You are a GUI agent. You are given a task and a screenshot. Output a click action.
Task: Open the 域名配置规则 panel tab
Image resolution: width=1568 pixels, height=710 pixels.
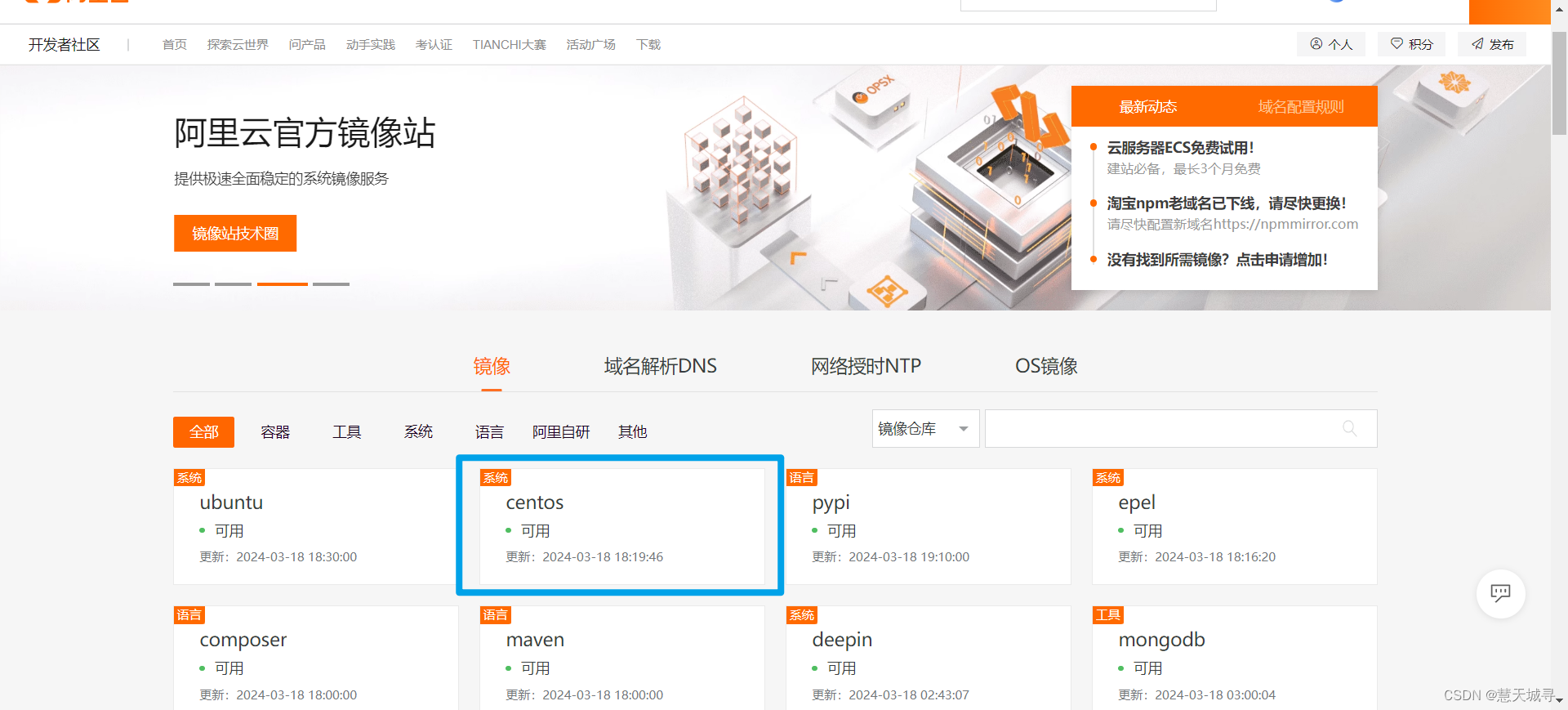click(x=1300, y=106)
